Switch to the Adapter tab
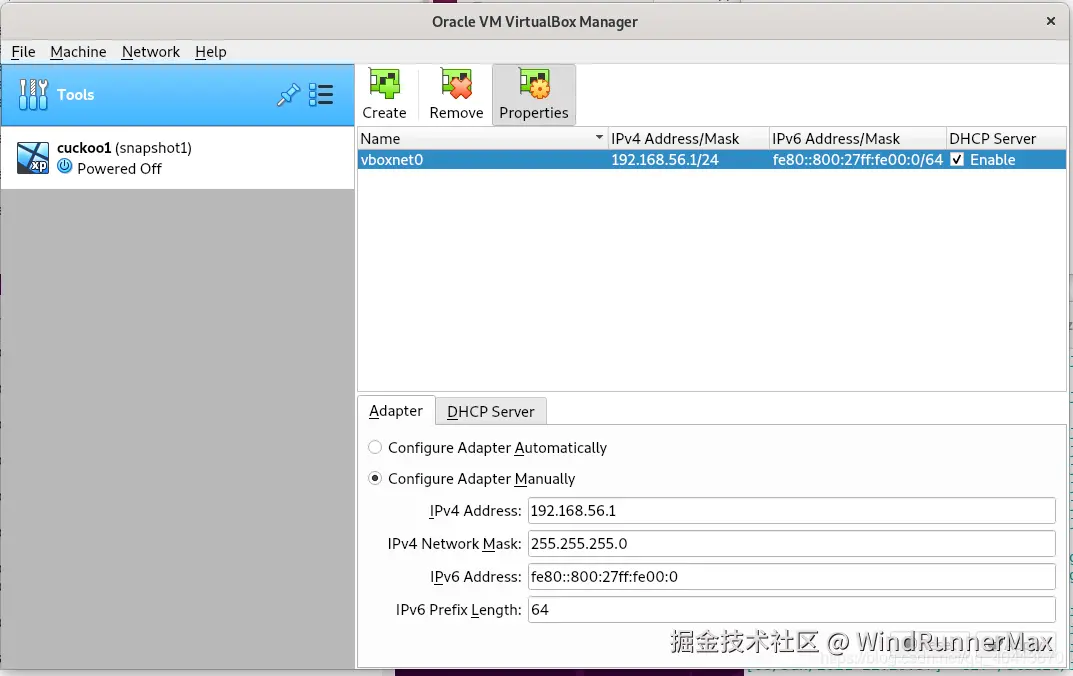1073x676 pixels. point(396,411)
